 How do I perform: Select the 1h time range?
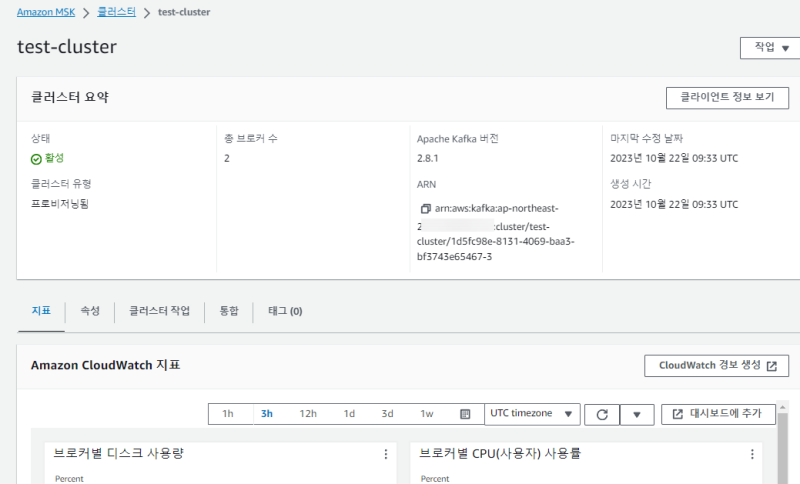[x=228, y=414]
